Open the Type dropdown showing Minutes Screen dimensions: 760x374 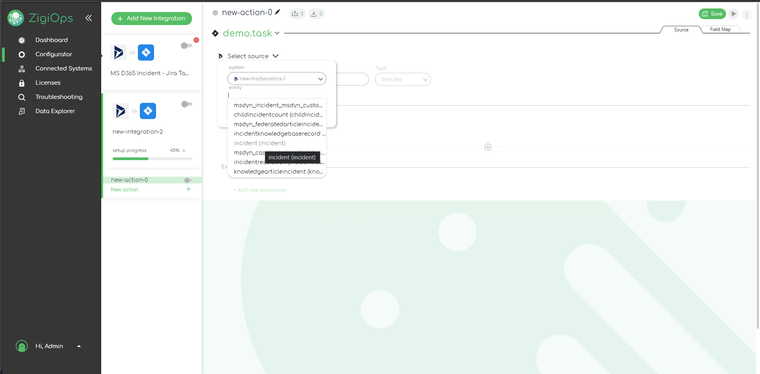click(x=403, y=79)
